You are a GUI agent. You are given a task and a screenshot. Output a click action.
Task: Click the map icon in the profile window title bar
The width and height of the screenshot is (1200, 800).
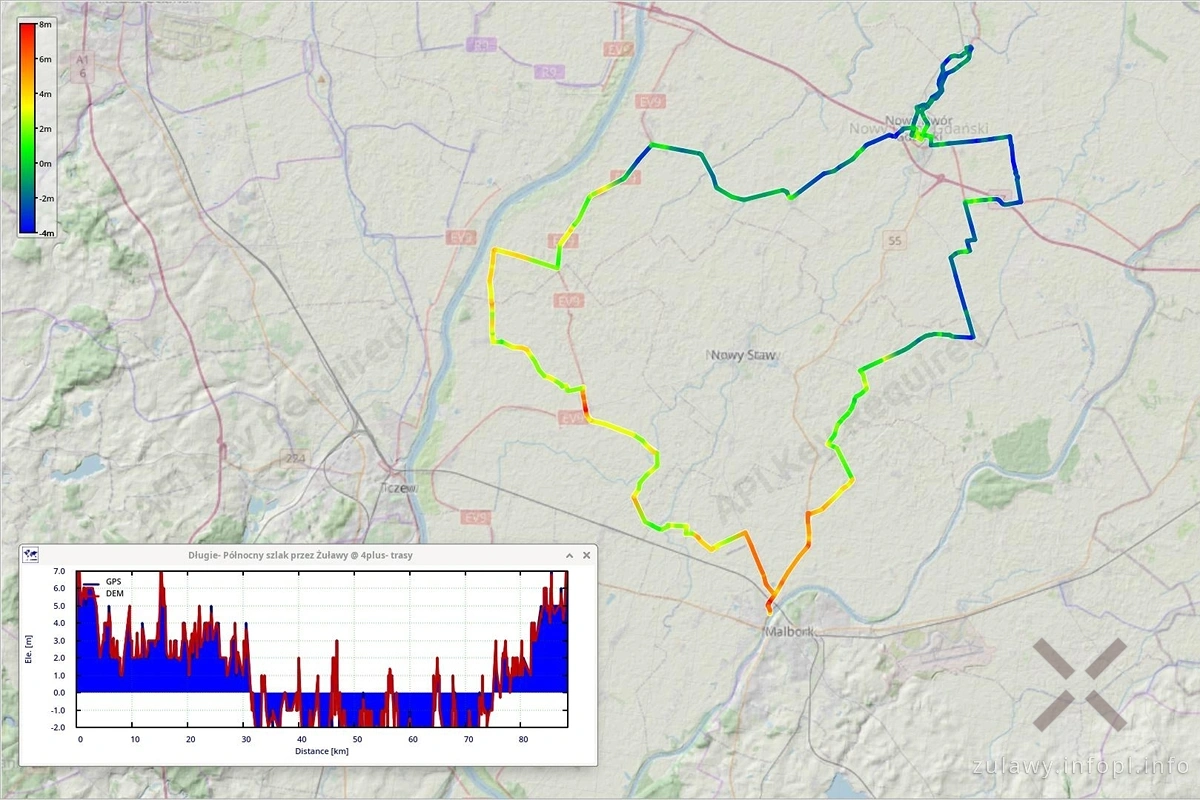click(30, 555)
